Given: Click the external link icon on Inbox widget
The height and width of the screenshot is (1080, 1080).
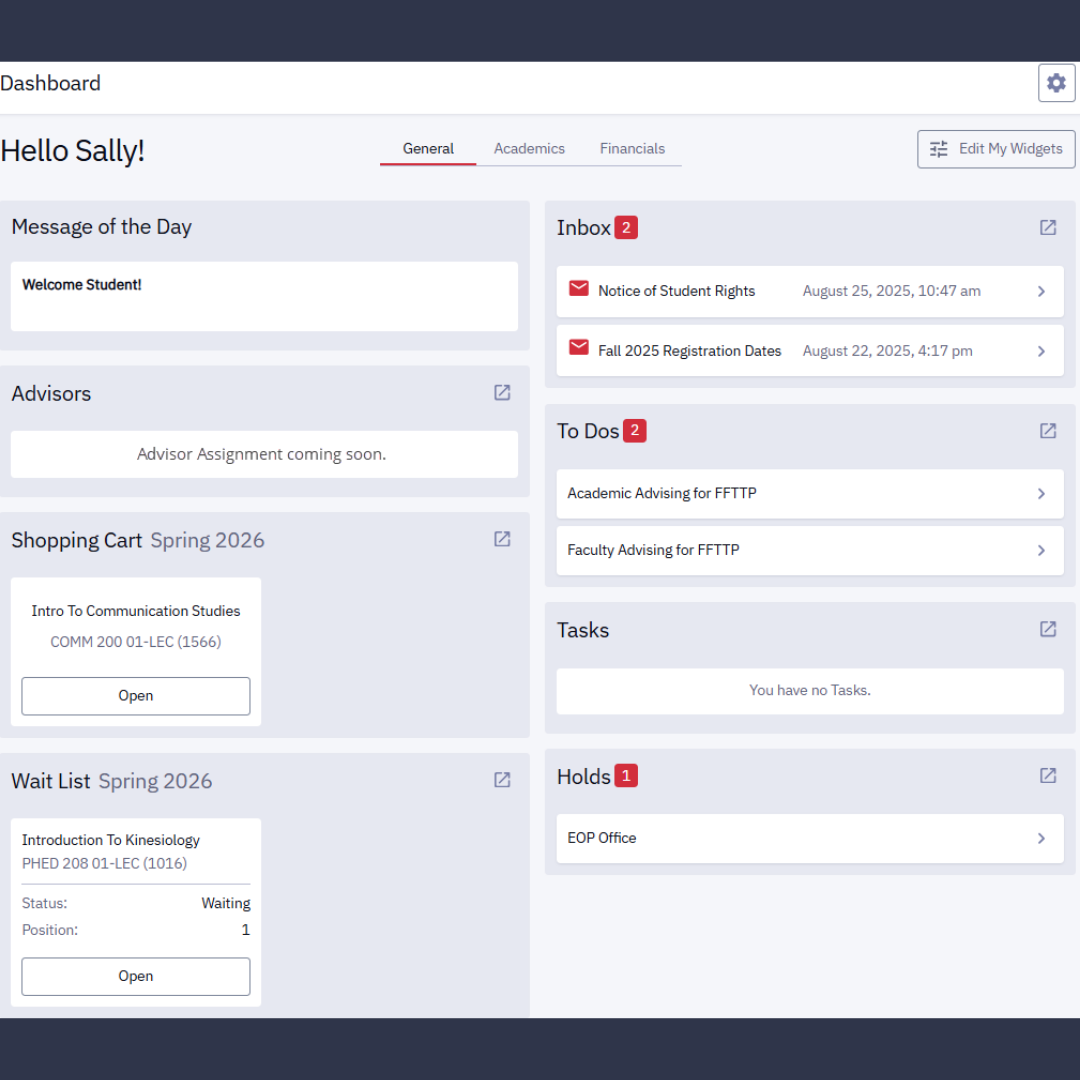Looking at the screenshot, I should tap(1047, 228).
